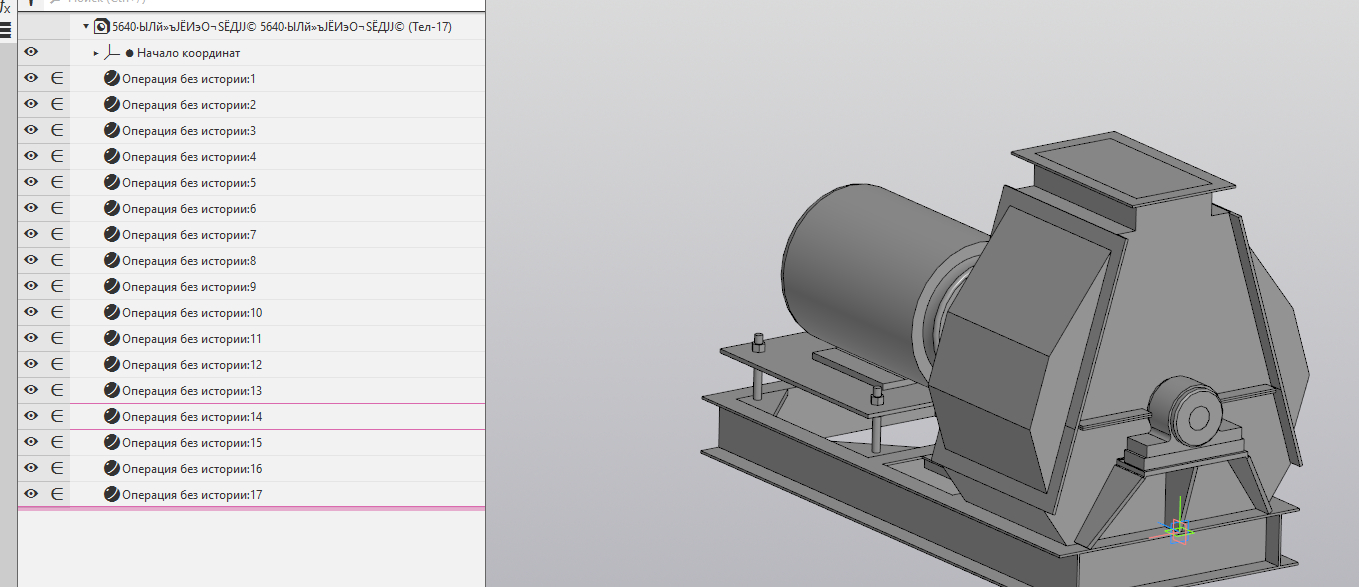Collapse the root part tree node
This screenshot has width=1359, height=587.
coord(86,27)
